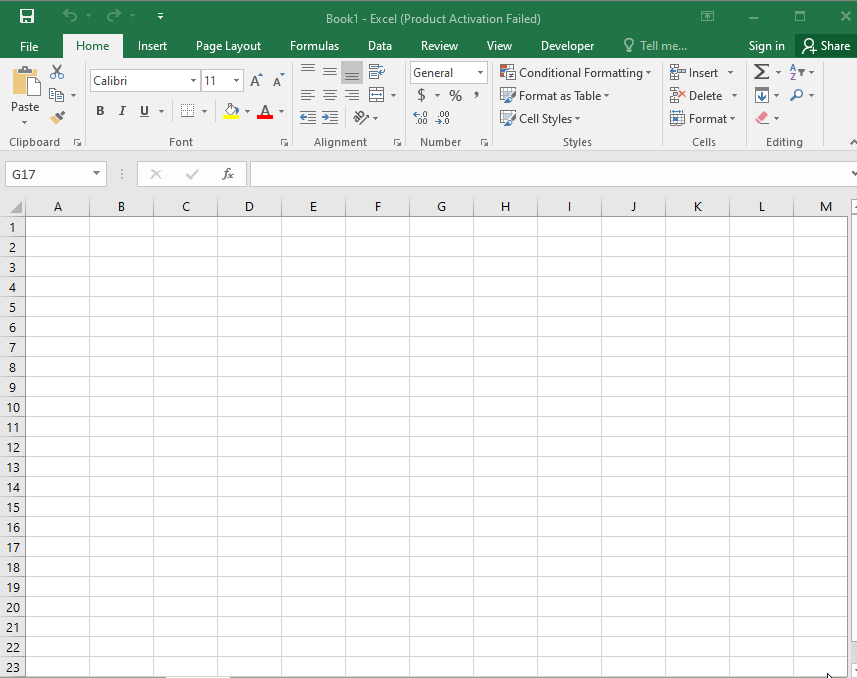Click the AutoSum sigma icon
This screenshot has width=857, height=678.
pyautogui.click(x=761, y=72)
